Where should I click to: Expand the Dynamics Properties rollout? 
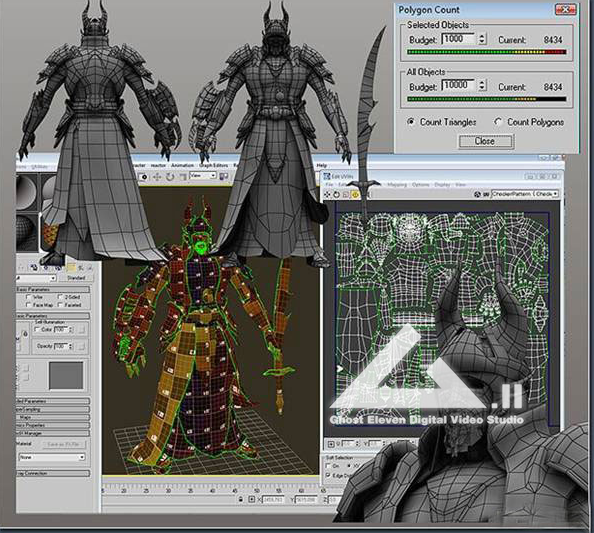tap(53, 425)
